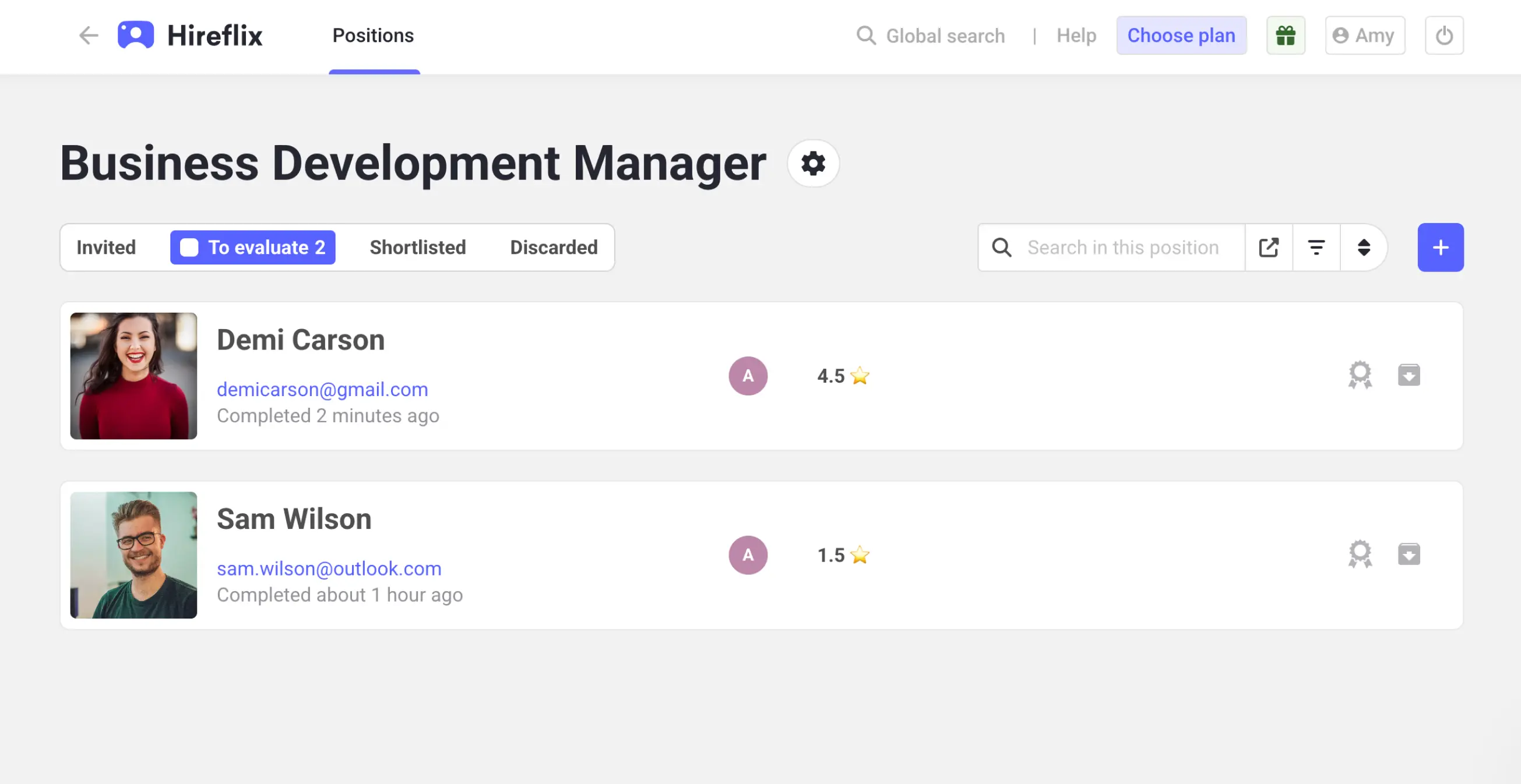
Task: Click the Choose plan button
Action: 1181,36
